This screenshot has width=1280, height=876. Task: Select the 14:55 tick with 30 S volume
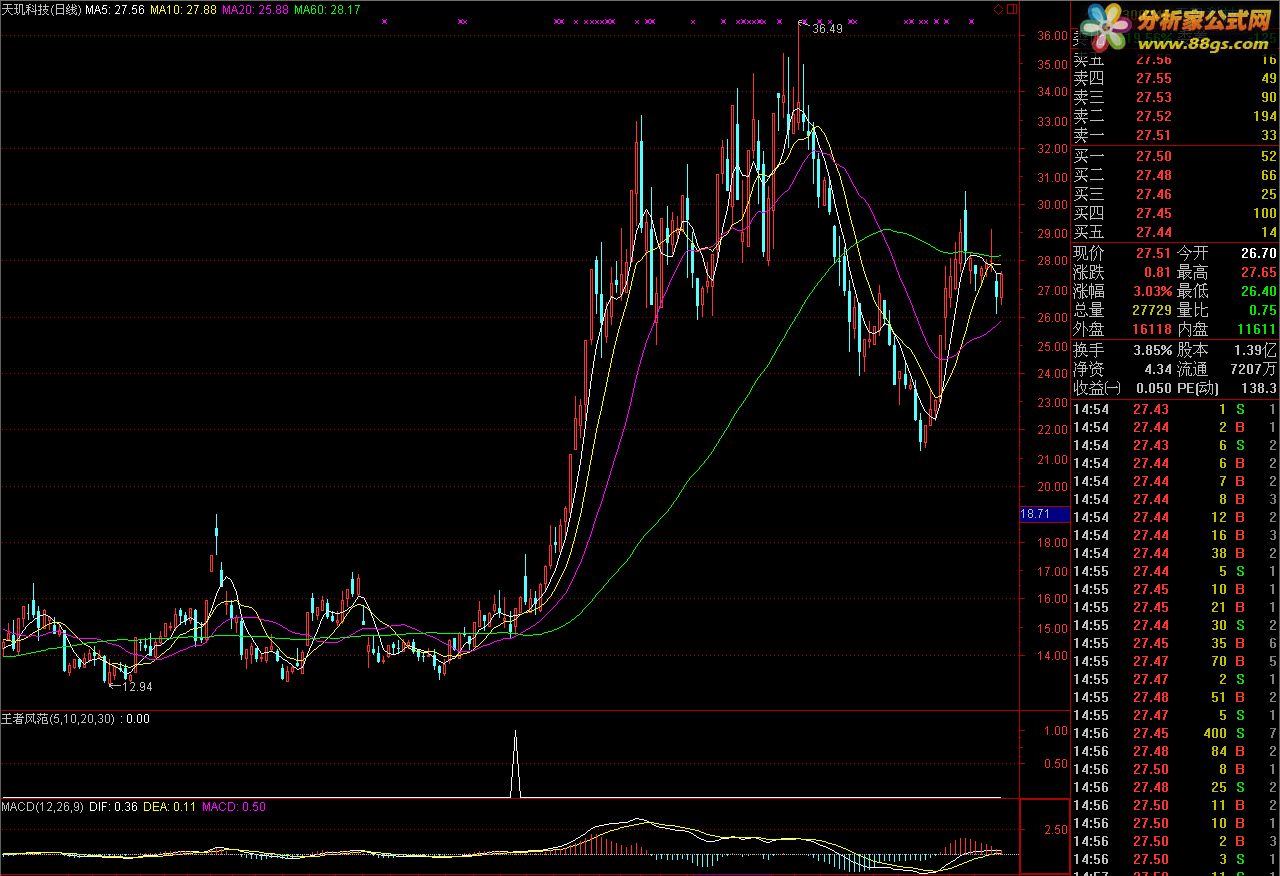click(x=1175, y=626)
